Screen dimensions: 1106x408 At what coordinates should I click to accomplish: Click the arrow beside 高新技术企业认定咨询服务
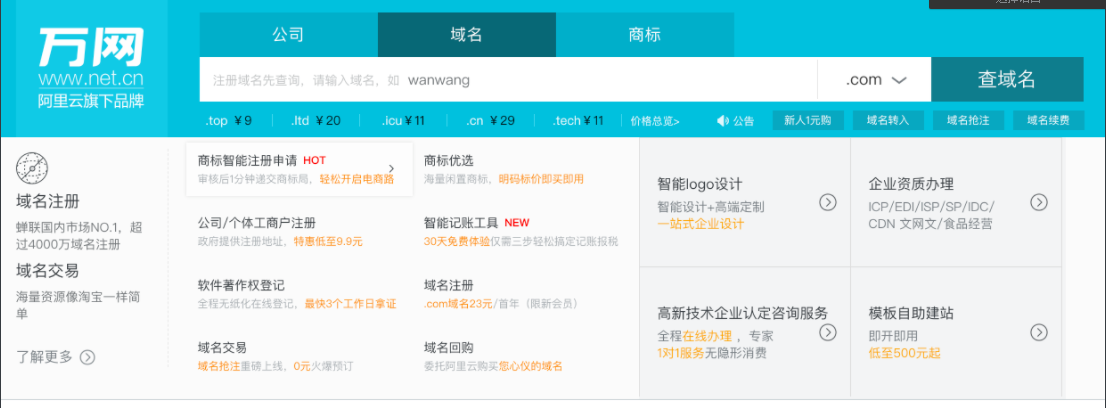click(x=827, y=332)
